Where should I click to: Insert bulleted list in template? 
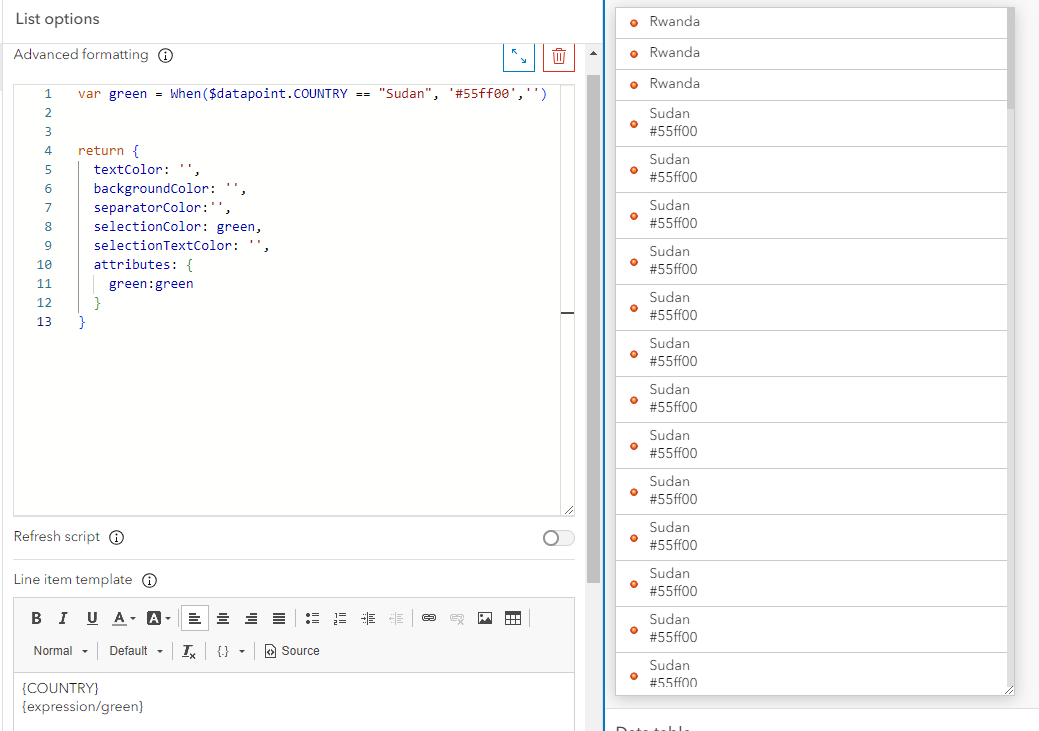[312, 618]
